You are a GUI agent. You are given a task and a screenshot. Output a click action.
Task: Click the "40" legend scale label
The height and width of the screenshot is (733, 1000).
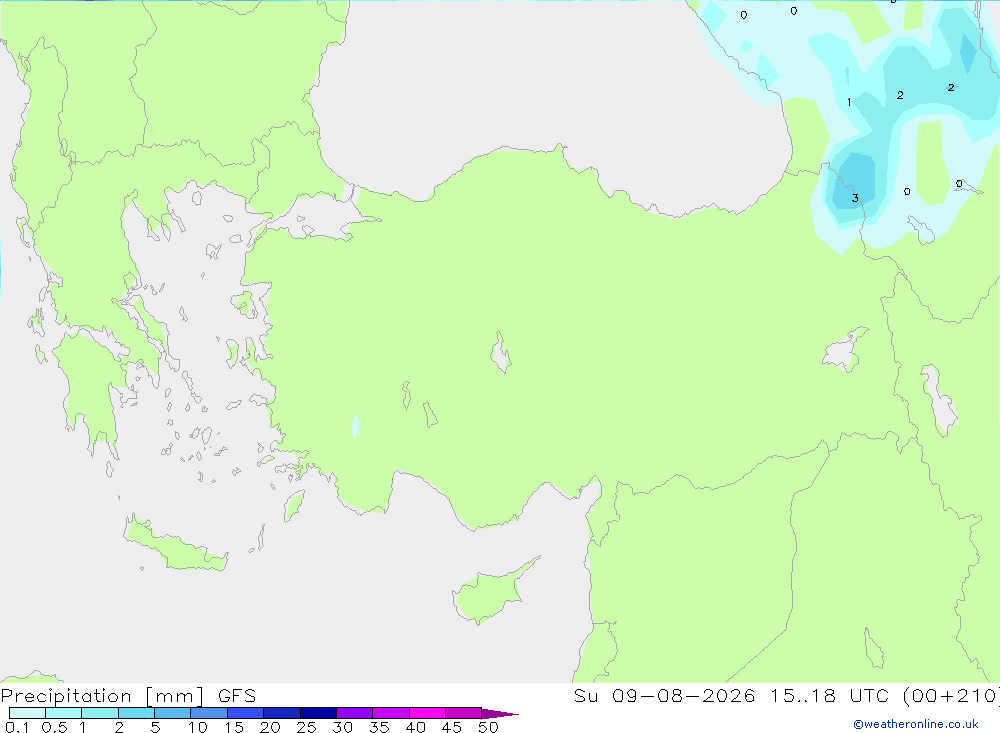click(x=415, y=727)
